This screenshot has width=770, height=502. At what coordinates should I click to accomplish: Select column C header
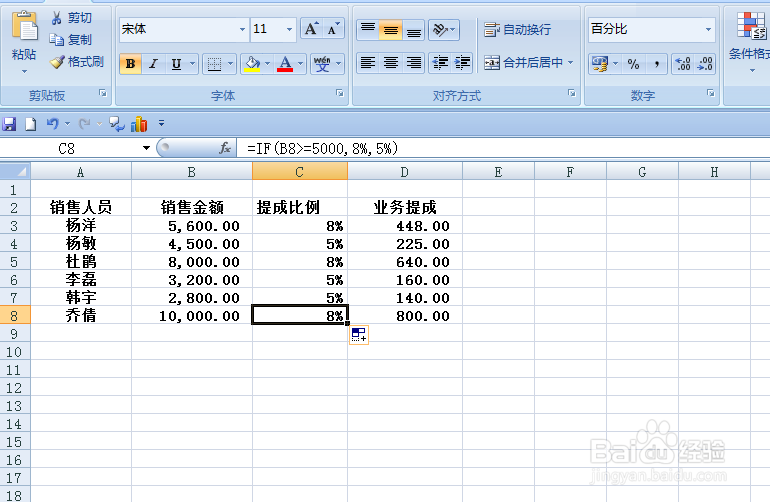[300, 172]
